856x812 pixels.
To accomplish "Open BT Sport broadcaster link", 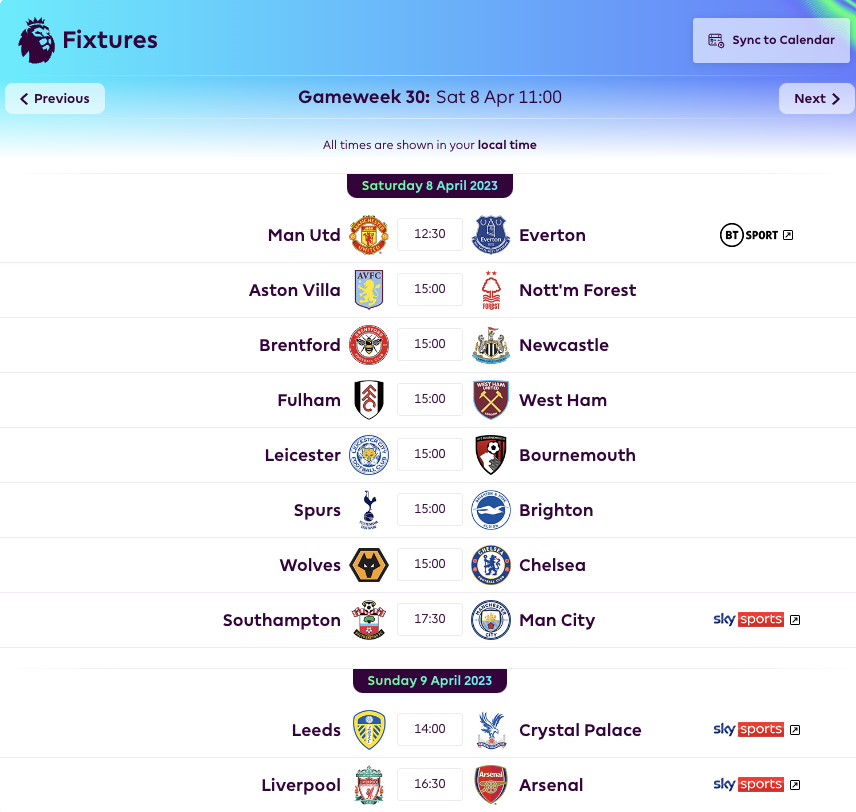I will click(757, 235).
